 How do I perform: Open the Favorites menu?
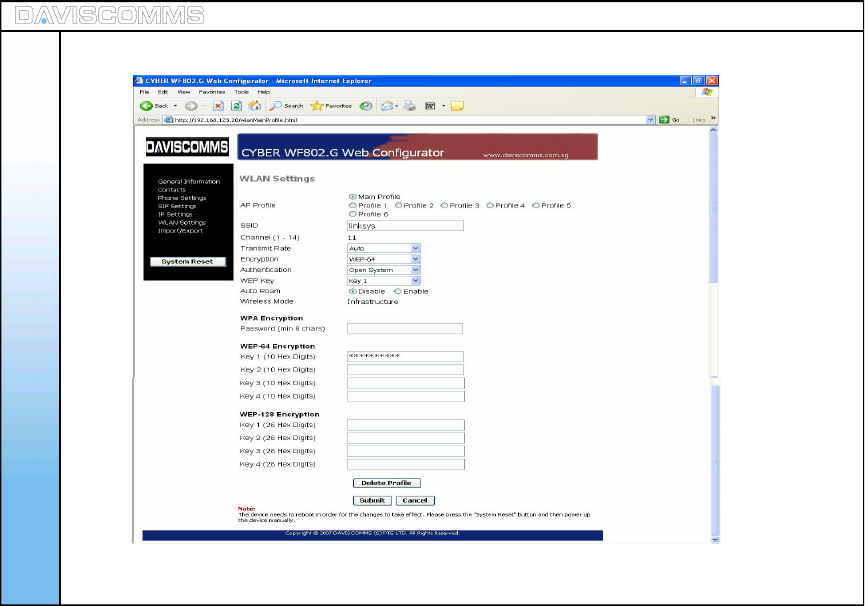coord(212,92)
